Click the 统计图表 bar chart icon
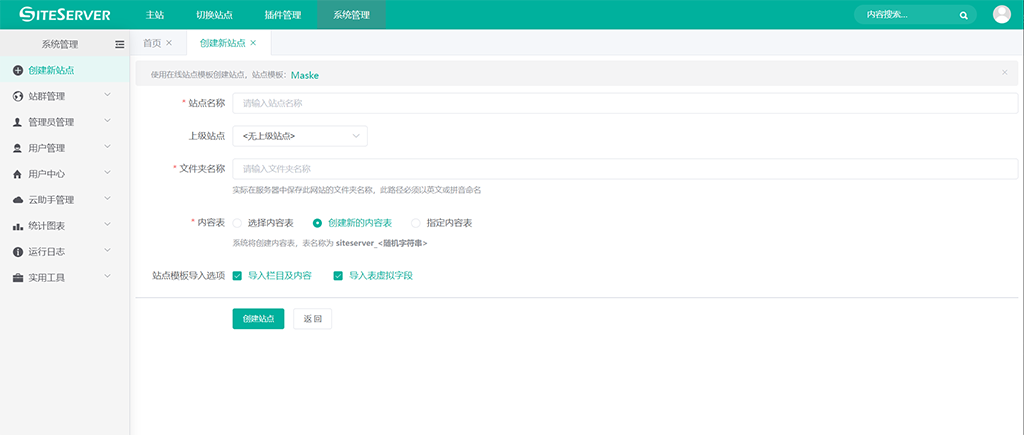 click(18, 226)
